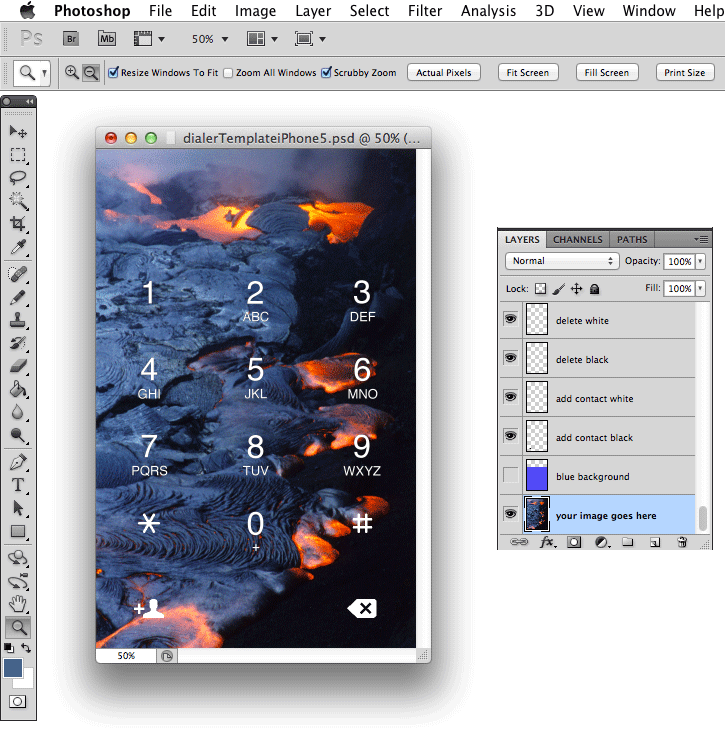
Task: Click the Fill Screen button
Action: [607, 72]
